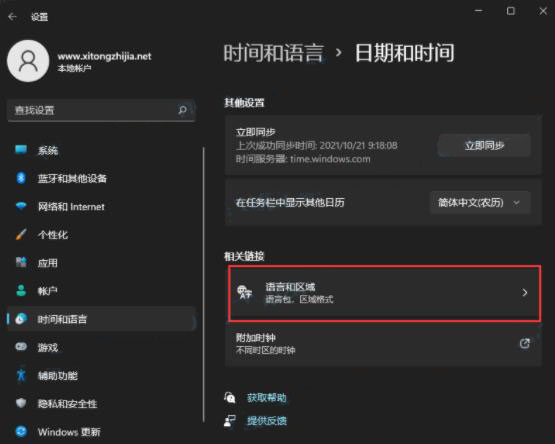555x444 pixels.
Task: Open the 语言和区域 related link
Action: (x=384, y=293)
